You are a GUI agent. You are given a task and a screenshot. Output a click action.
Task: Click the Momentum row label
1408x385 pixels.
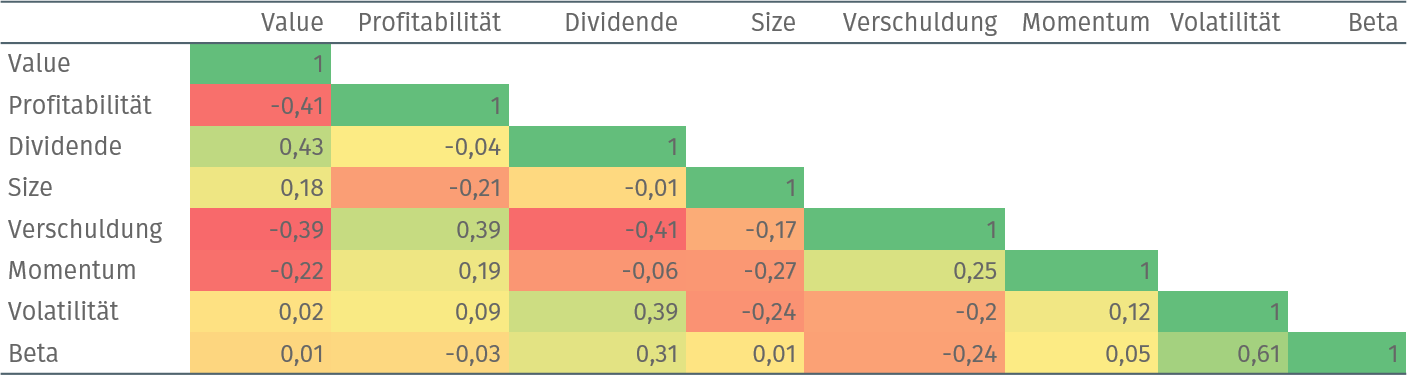[x=72, y=270]
